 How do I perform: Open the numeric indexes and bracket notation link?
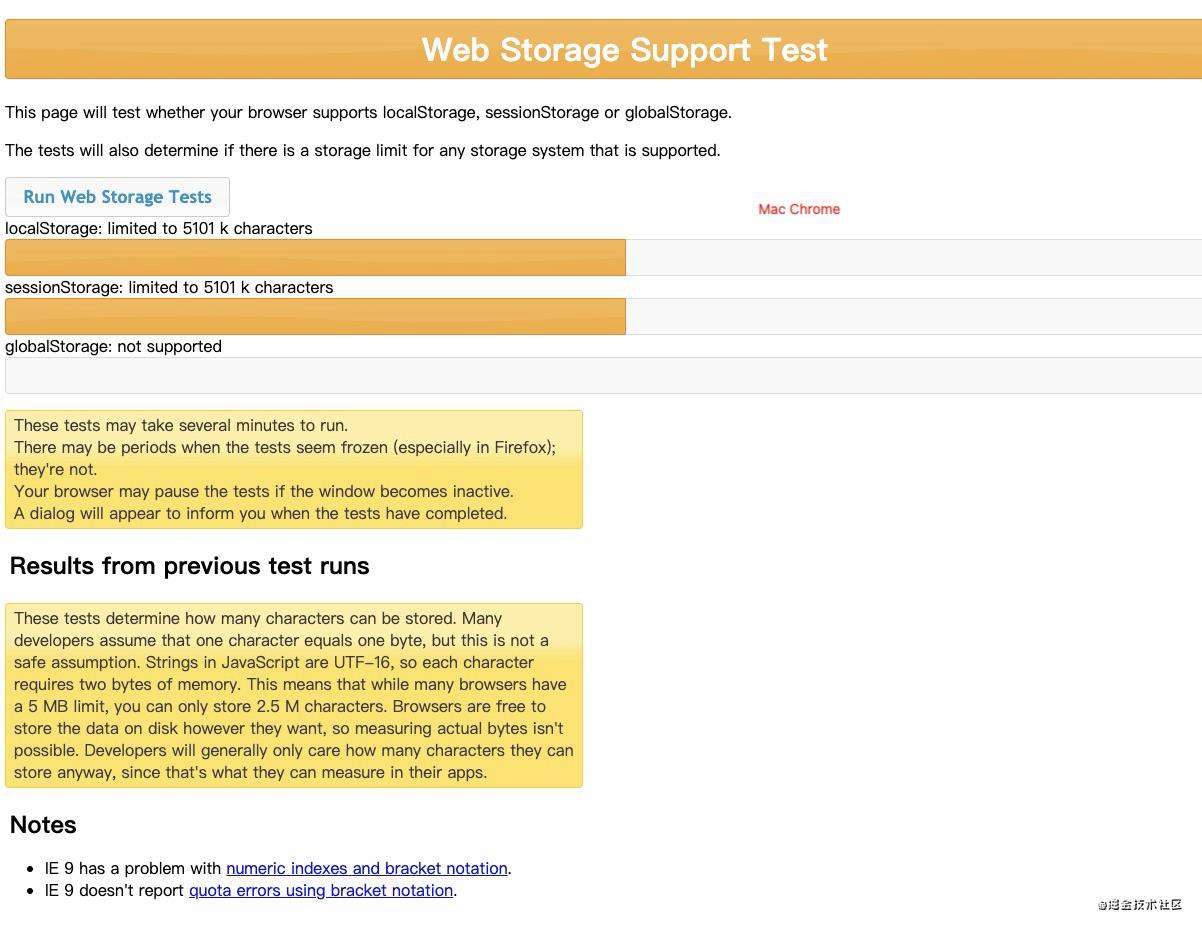click(367, 868)
